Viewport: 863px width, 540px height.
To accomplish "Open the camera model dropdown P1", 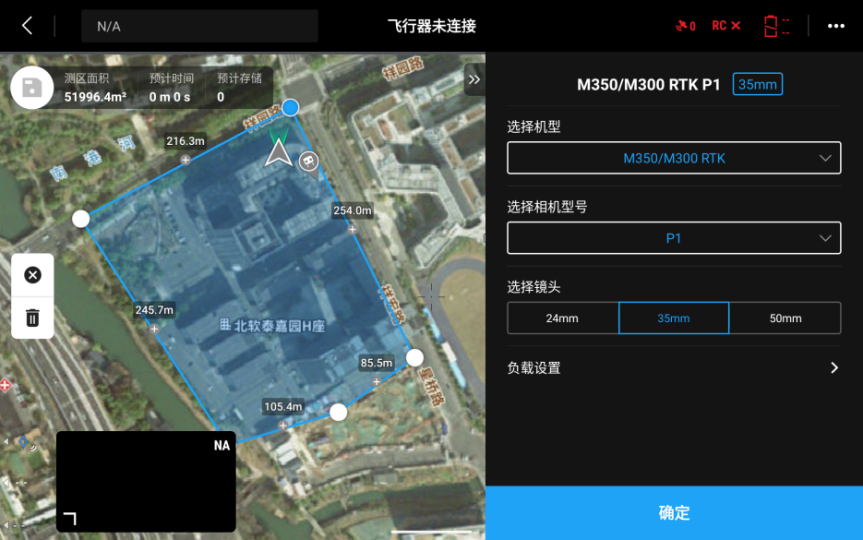I will (x=674, y=238).
